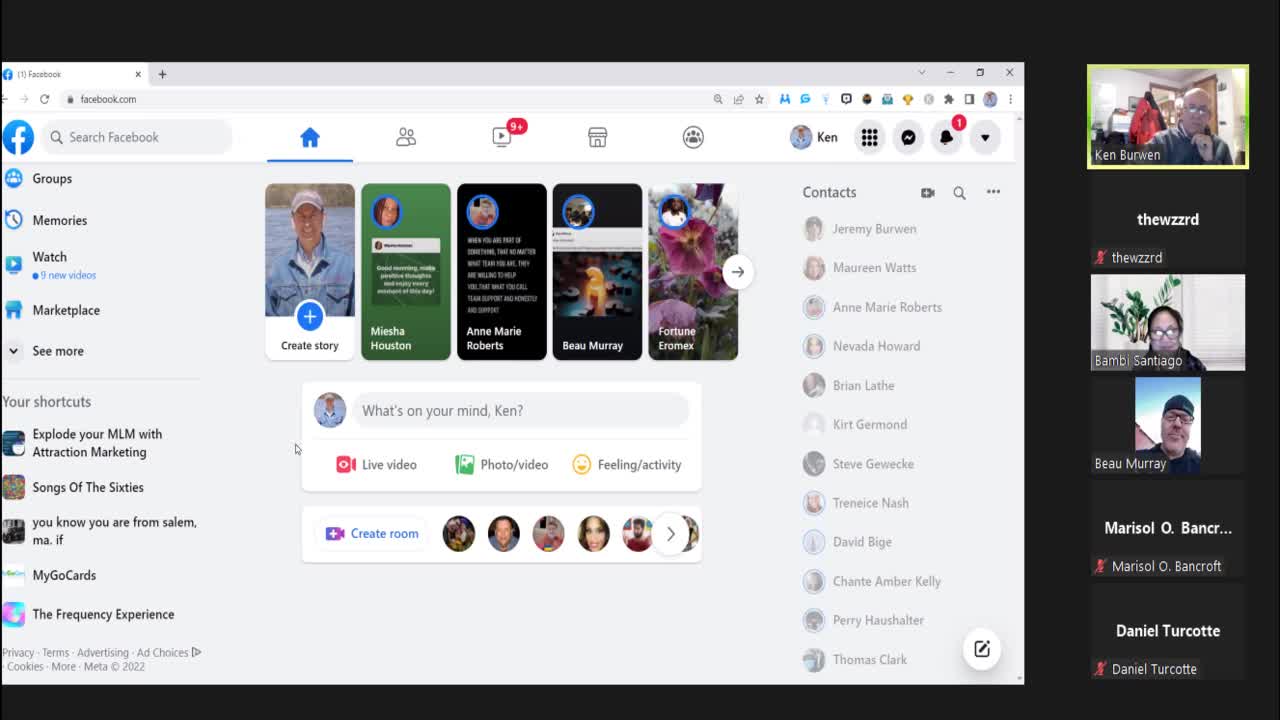Open the Groups tab icon in top bar
The width and height of the screenshot is (1280, 720).
tap(693, 137)
